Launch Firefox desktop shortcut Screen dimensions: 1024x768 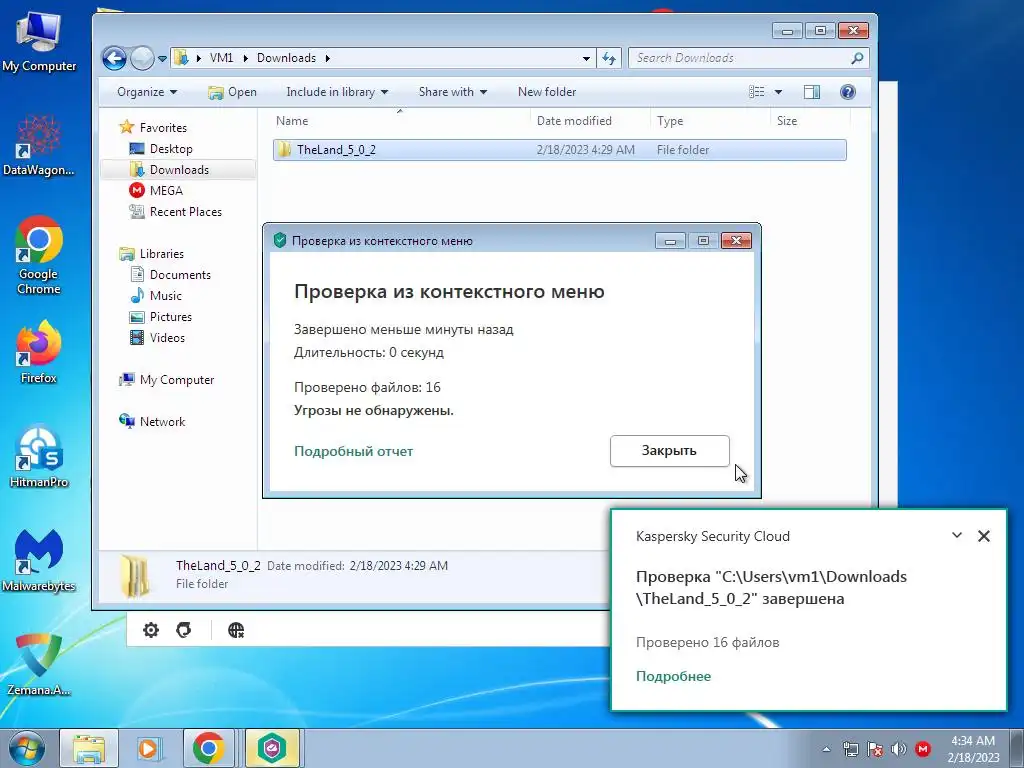click(39, 351)
